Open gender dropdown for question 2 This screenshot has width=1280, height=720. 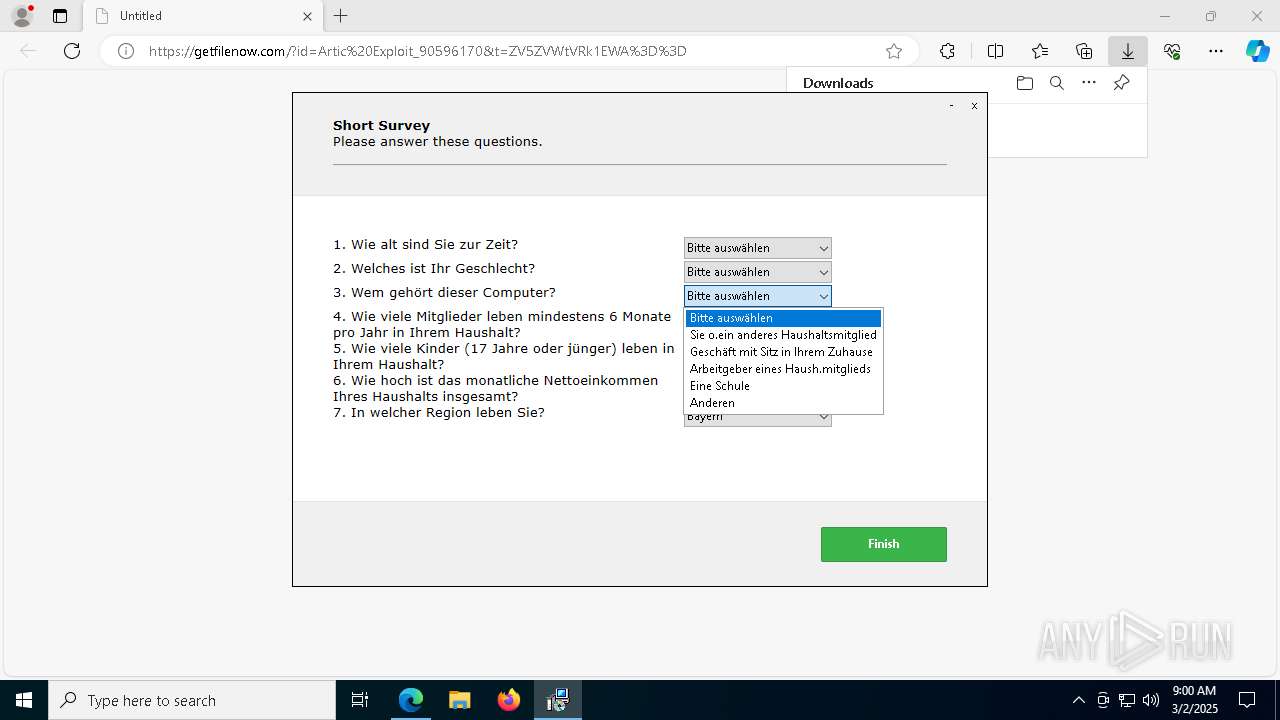pyautogui.click(x=757, y=272)
